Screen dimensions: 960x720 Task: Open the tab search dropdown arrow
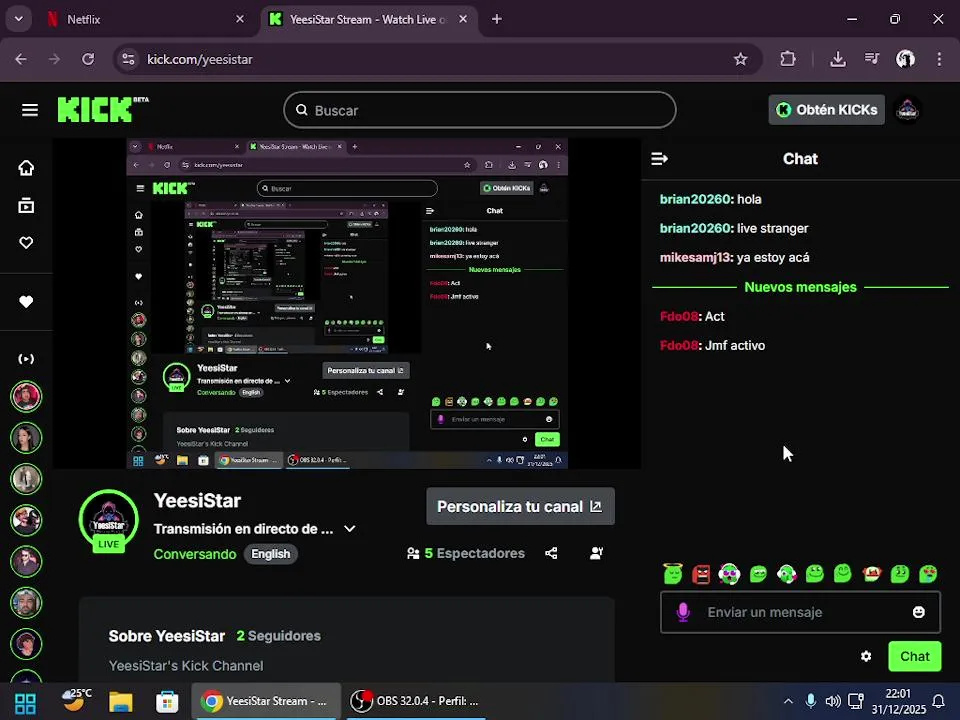(x=19, y=19)
